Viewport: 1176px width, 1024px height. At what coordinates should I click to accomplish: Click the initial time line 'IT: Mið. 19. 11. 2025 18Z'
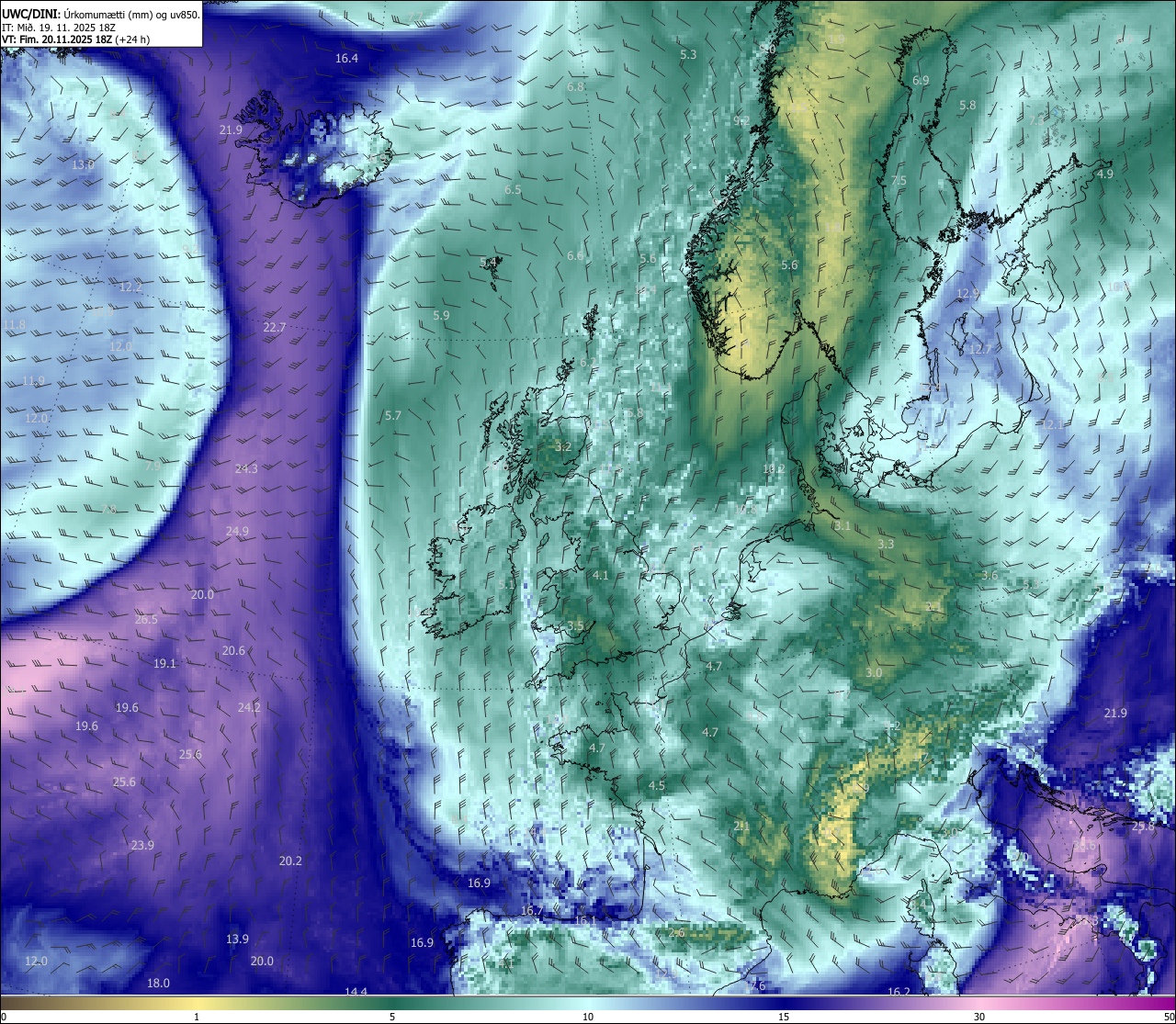61,28
